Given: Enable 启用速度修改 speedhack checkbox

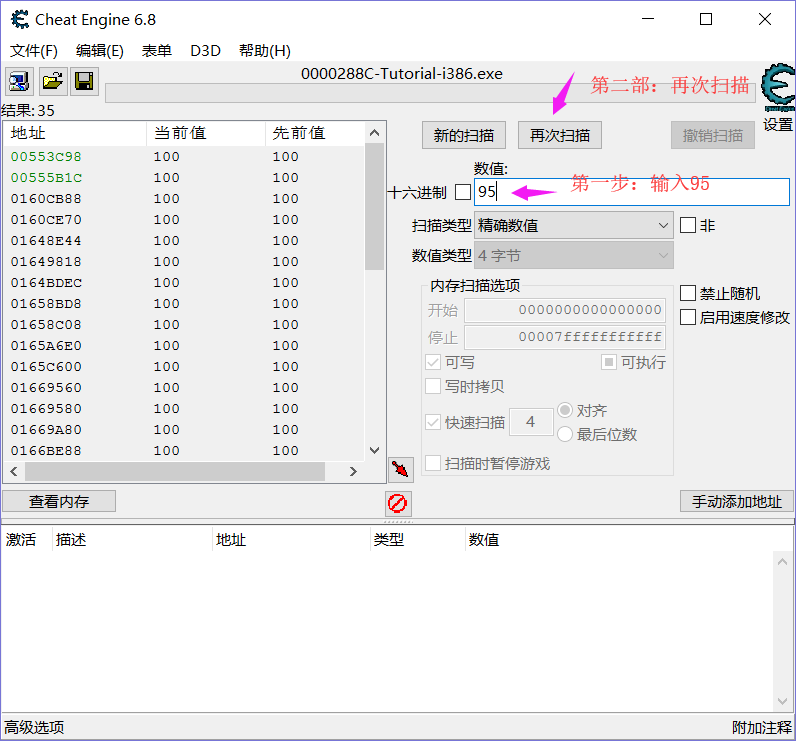Looking at the screenshot, I should click(688, 317).
